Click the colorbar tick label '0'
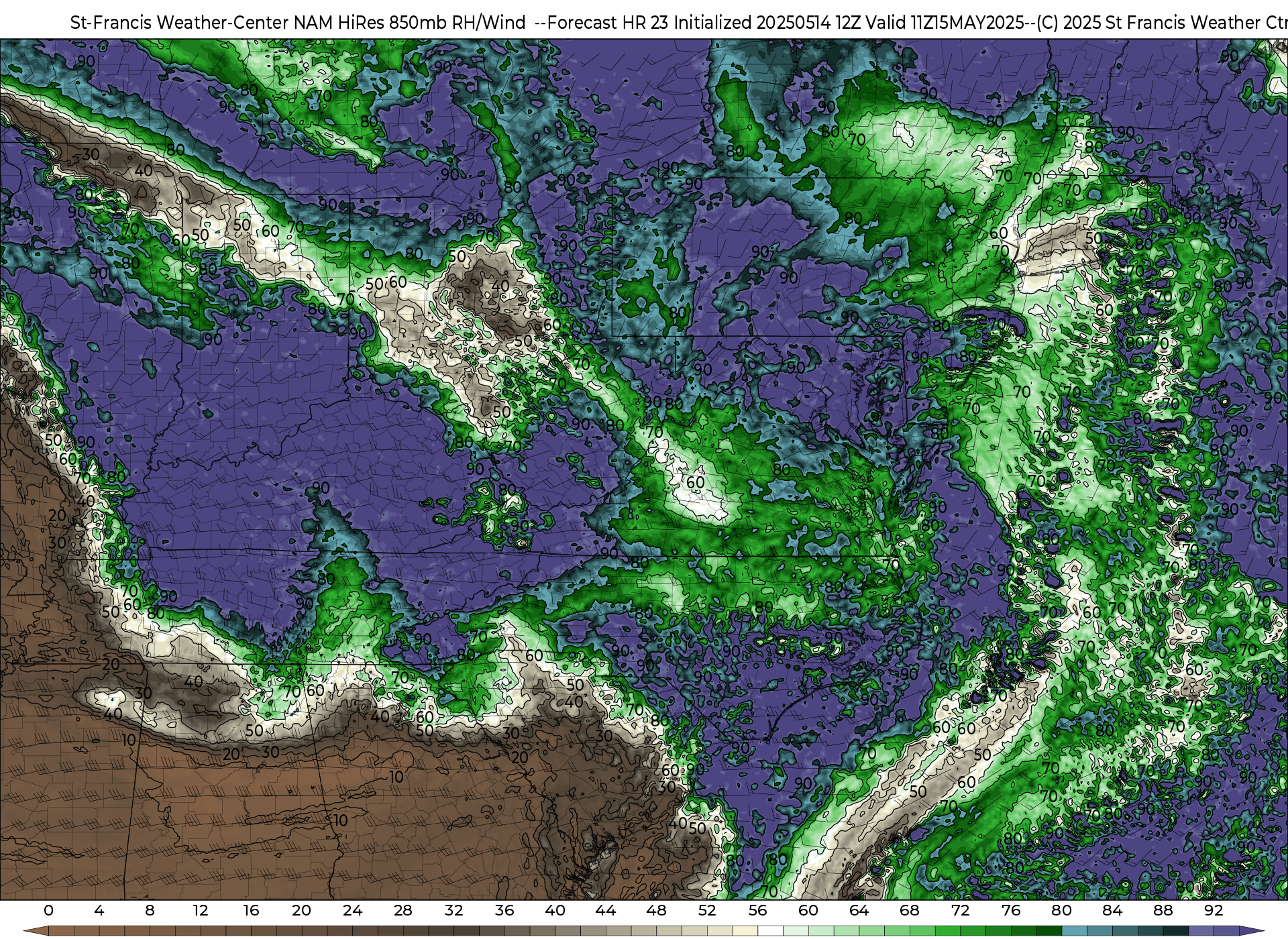The width and height of the screenshot is (1288, 939). [x=48, y=910]
